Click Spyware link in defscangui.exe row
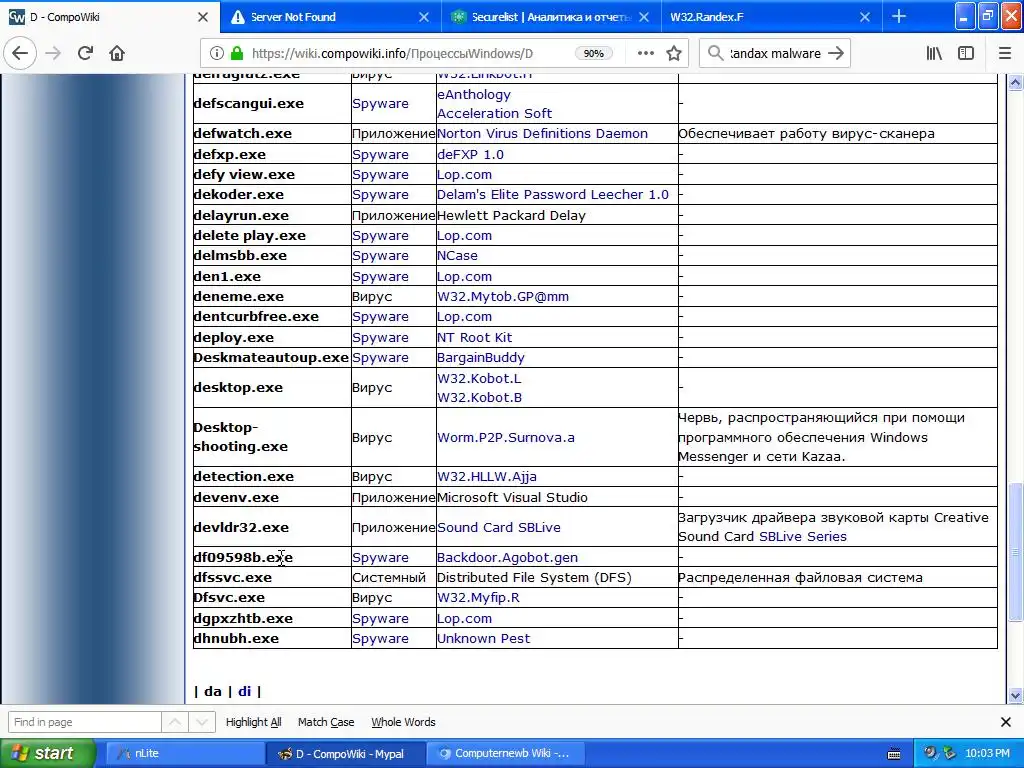The width and height of the screenshot is (1024, 768). (x=380, y=103)
